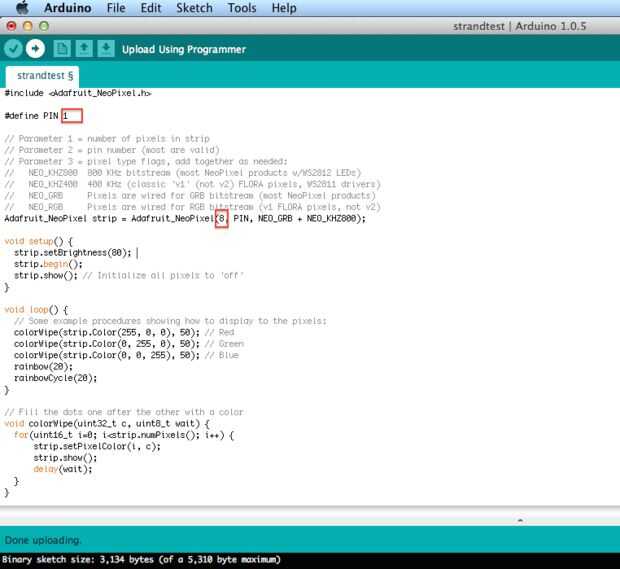620x569 pixels.
Task: Open the Edit menu
Action: click(x=151, y=8)
